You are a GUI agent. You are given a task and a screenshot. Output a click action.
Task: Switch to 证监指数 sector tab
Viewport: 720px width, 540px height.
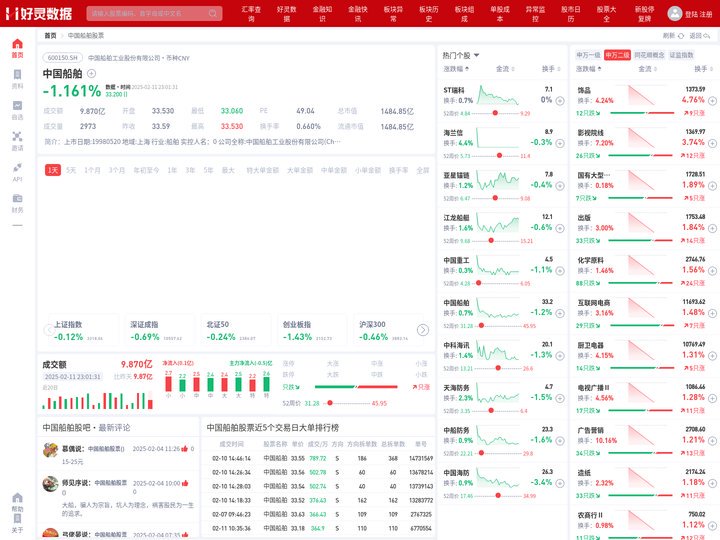pos(681,55)
